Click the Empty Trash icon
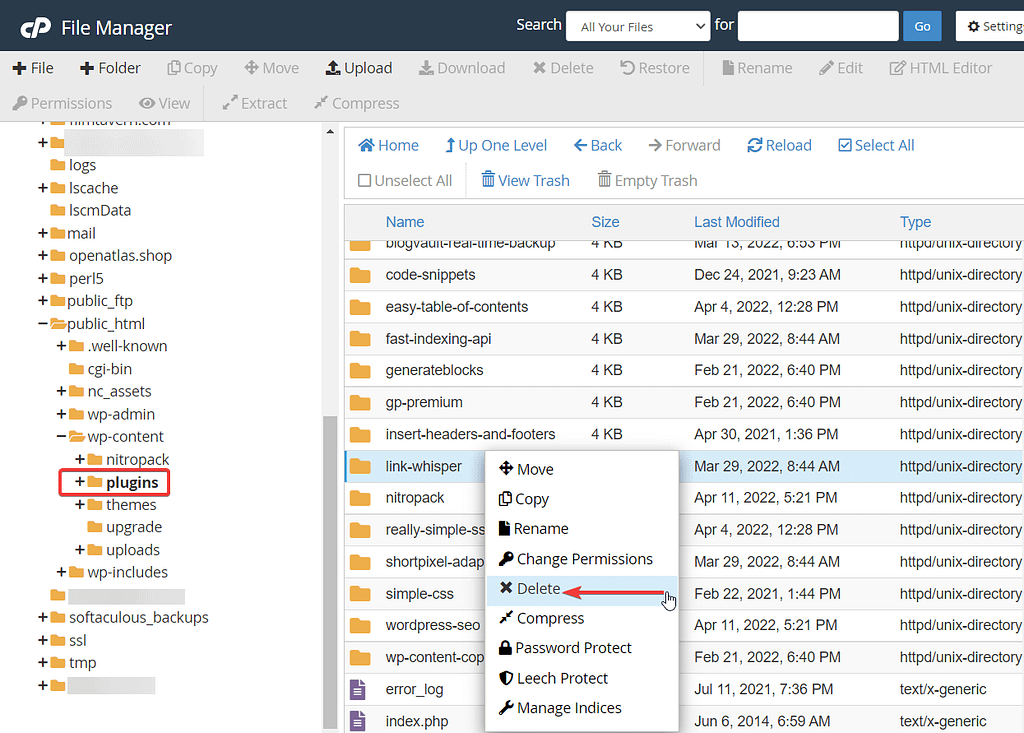This screenshot has width=1024, height=733. [646, 180]
